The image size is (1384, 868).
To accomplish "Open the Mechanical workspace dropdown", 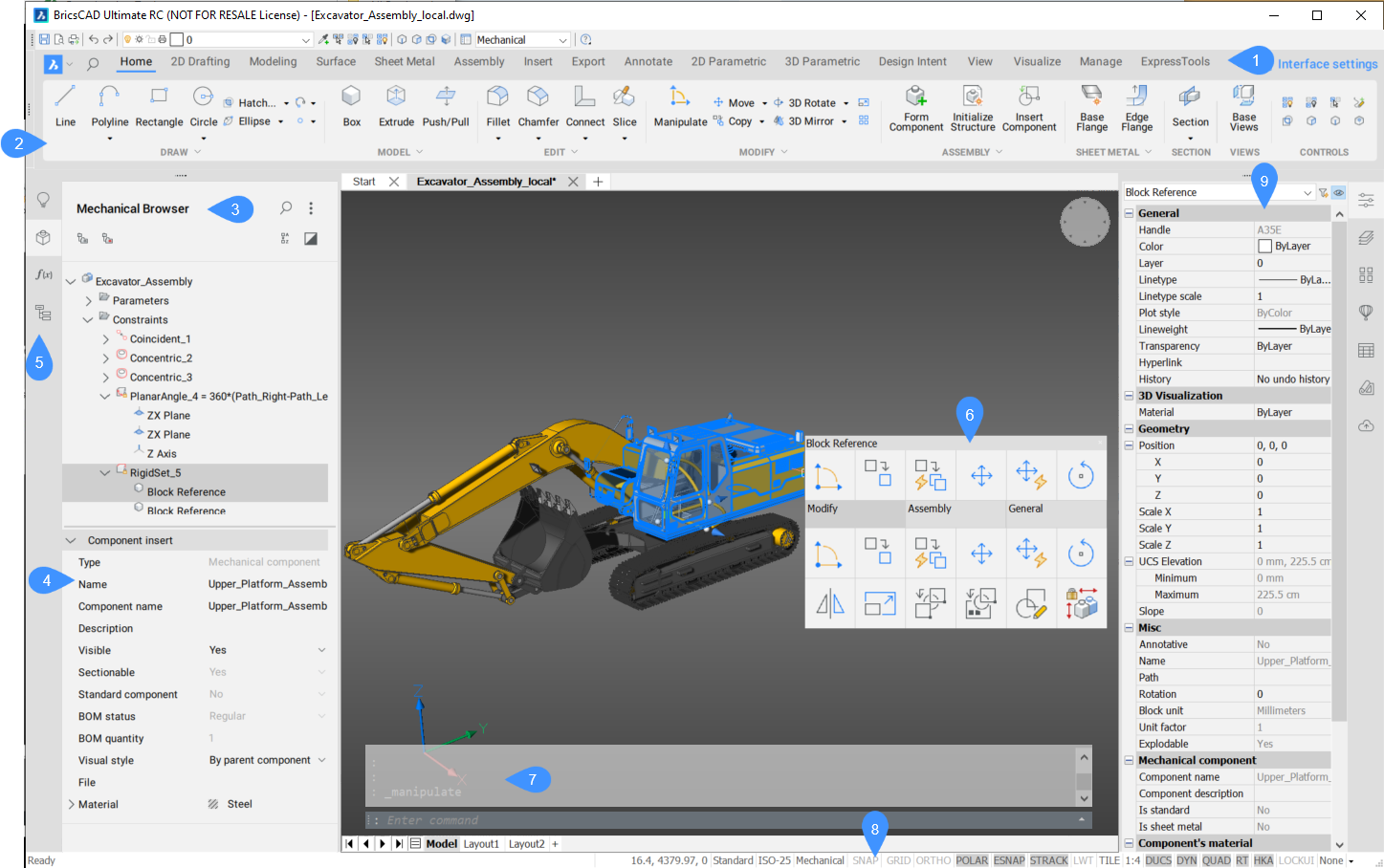I will [562, 40].
